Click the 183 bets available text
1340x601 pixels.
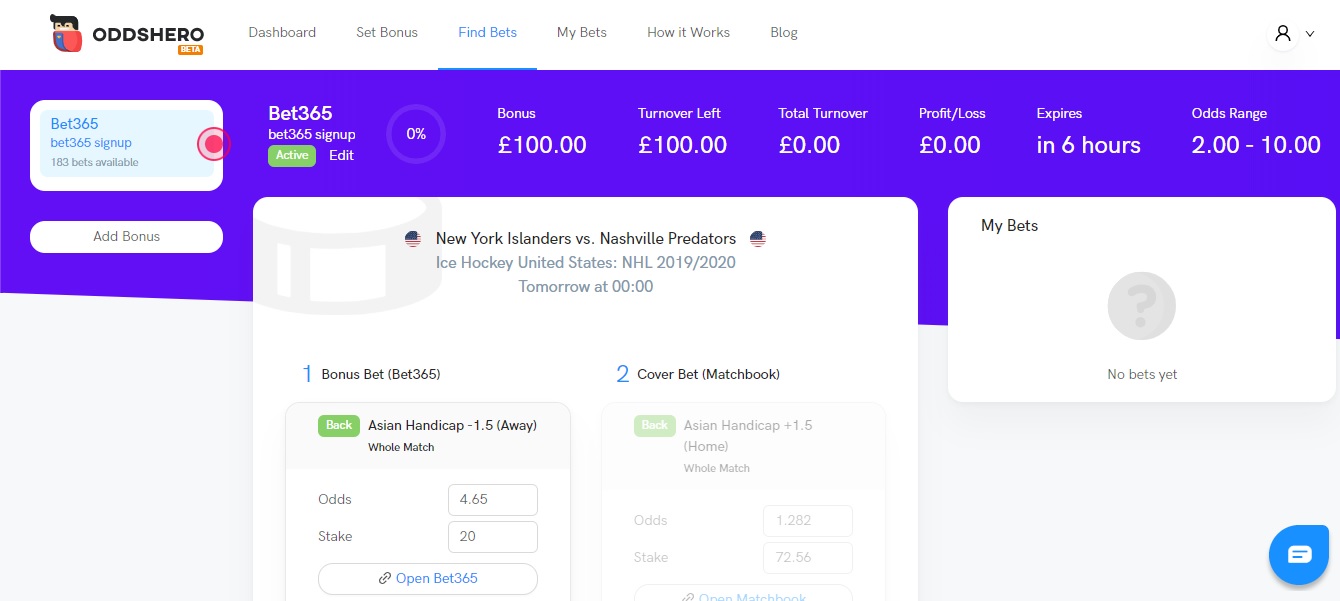95,162
